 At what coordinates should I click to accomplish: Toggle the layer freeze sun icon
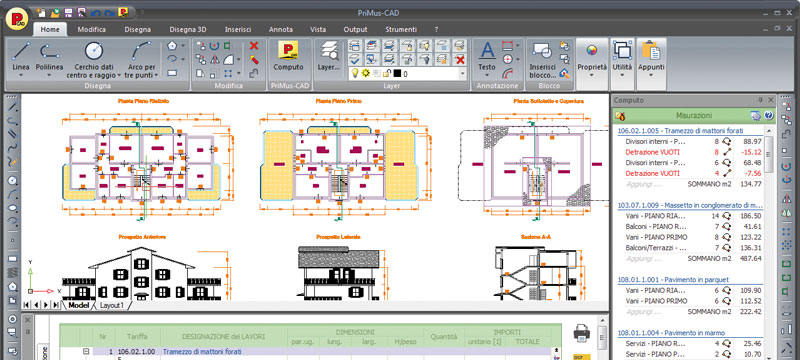point(366,73)
